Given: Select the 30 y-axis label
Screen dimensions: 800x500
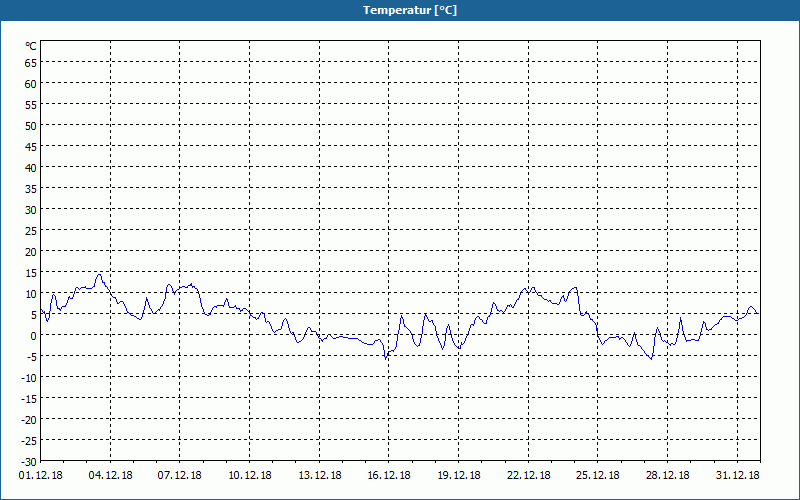Looking at the screenshot, I should tap(31, 210).
